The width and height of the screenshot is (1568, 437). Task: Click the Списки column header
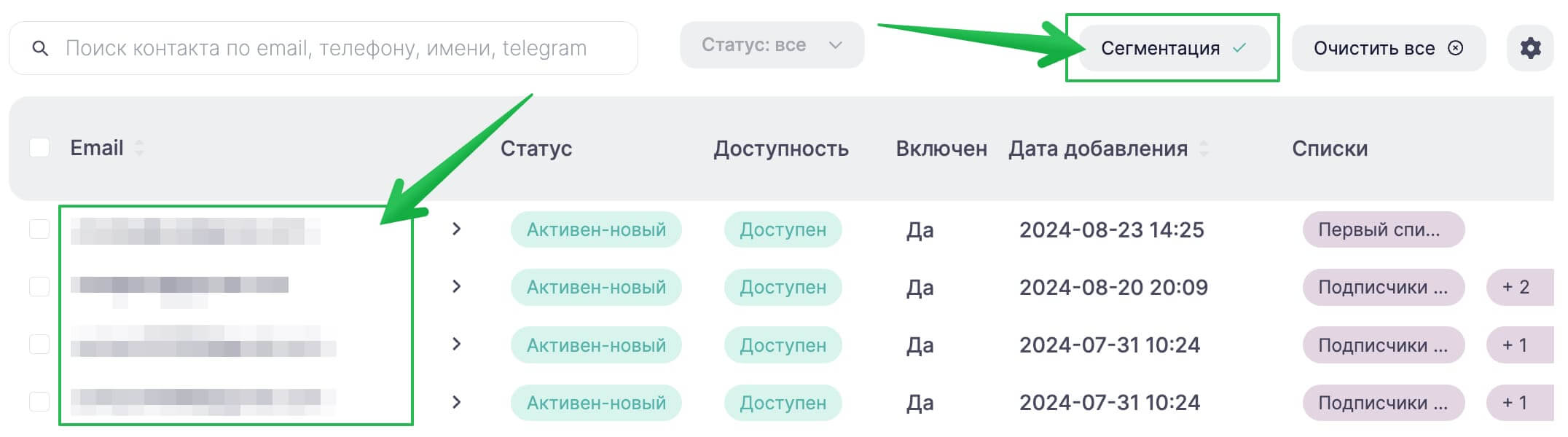pos(1330,149)
